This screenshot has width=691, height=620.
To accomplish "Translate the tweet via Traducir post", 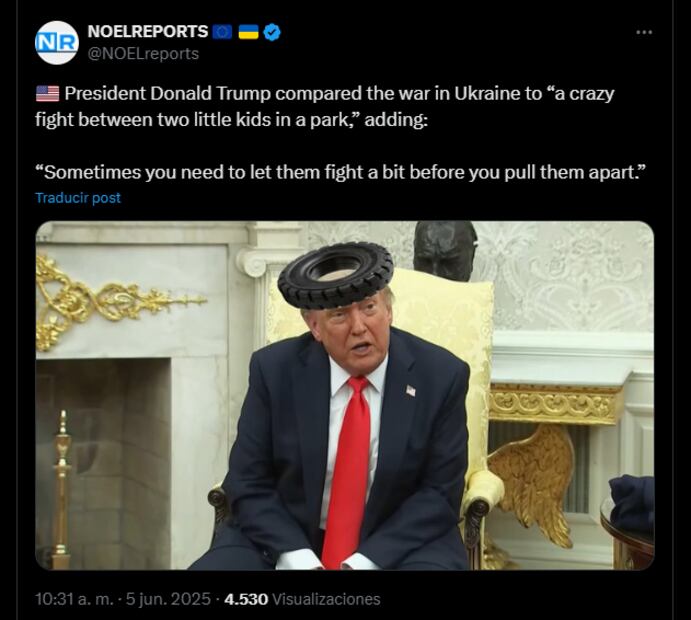I will click(78, 198).
